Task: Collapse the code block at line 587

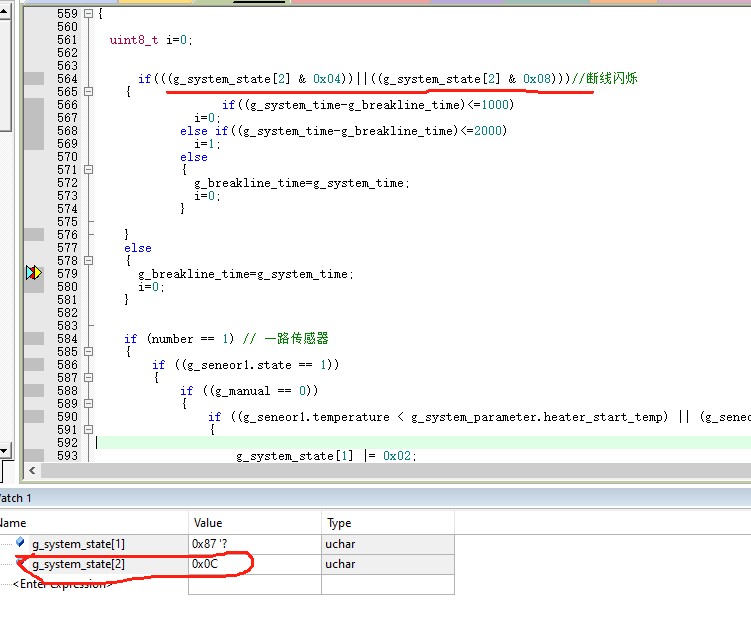Action: point(88,377)
